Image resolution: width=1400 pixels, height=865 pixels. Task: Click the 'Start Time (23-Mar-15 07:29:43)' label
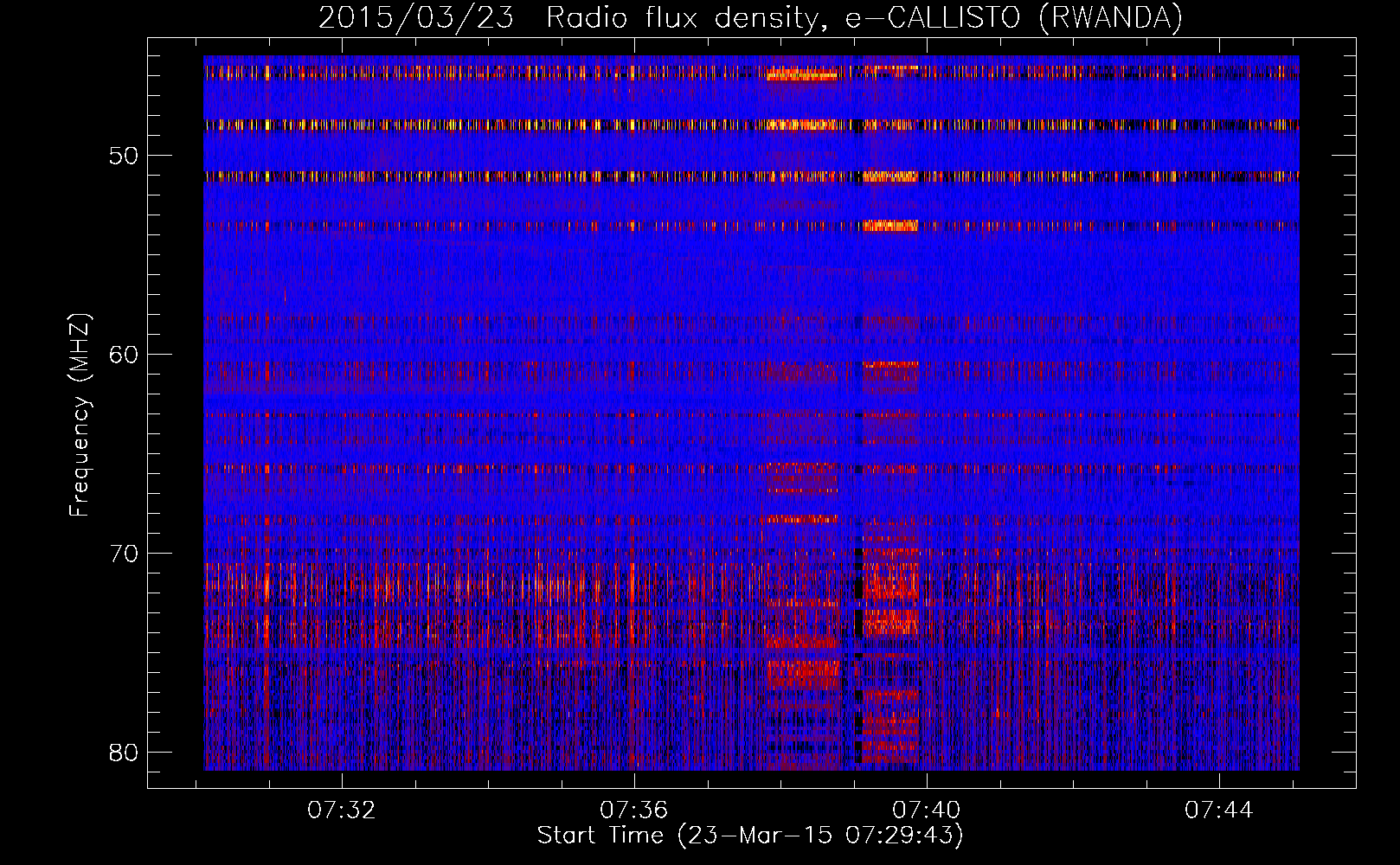pyautogui.click(x=750, y=836)
